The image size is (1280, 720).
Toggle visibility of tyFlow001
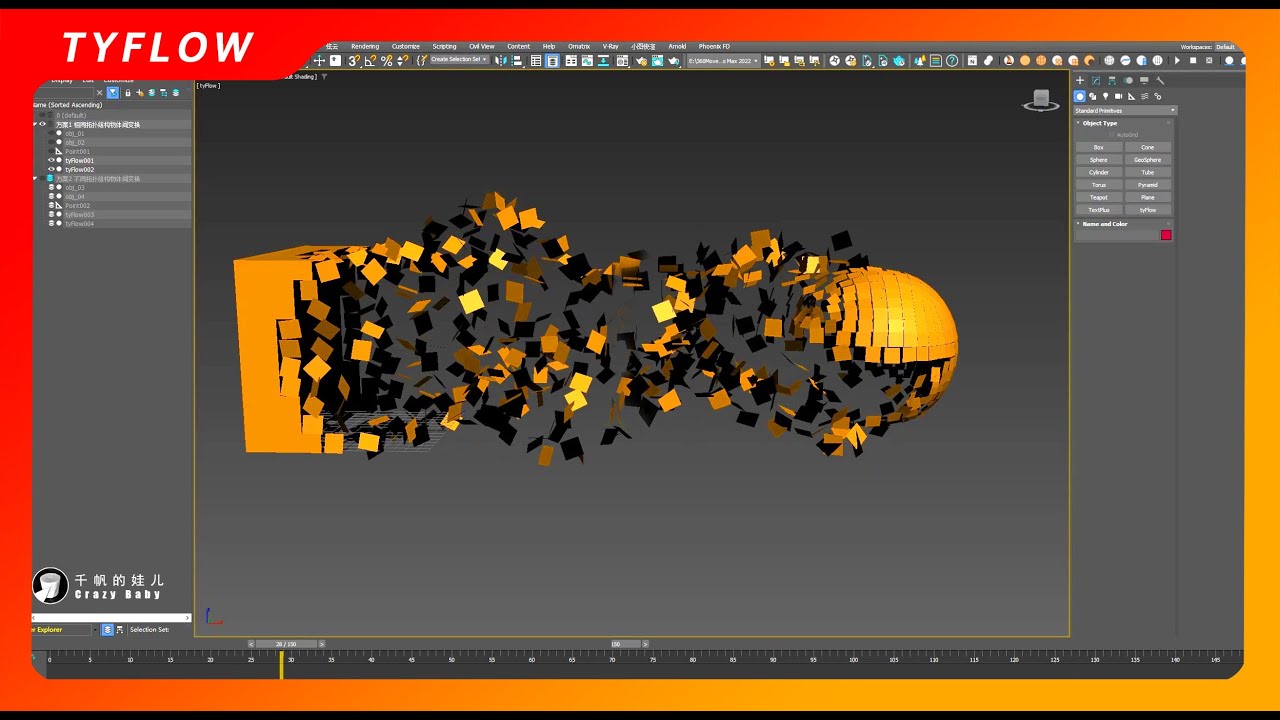tap(51, 160)
